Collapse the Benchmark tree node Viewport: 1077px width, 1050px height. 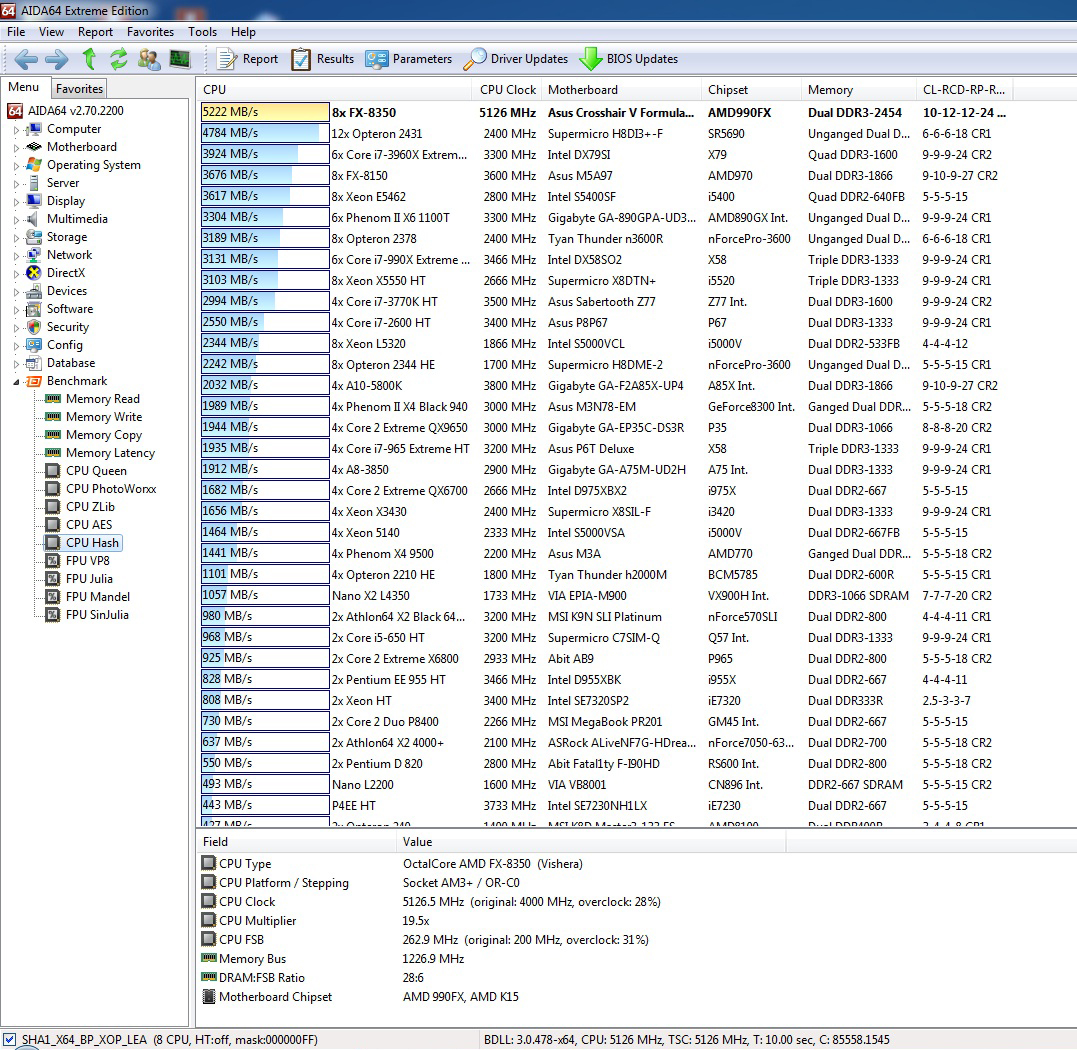(x=16, y=381)
